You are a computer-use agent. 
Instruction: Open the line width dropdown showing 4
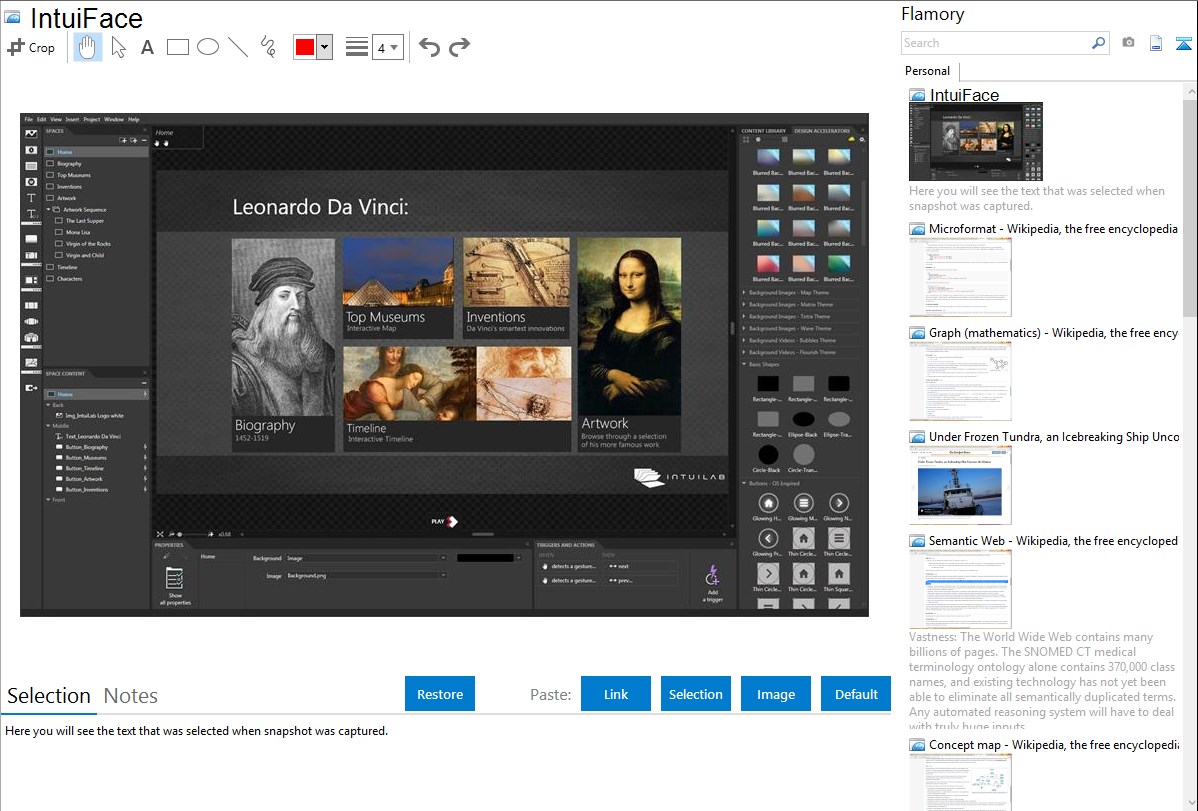(387, 47)
